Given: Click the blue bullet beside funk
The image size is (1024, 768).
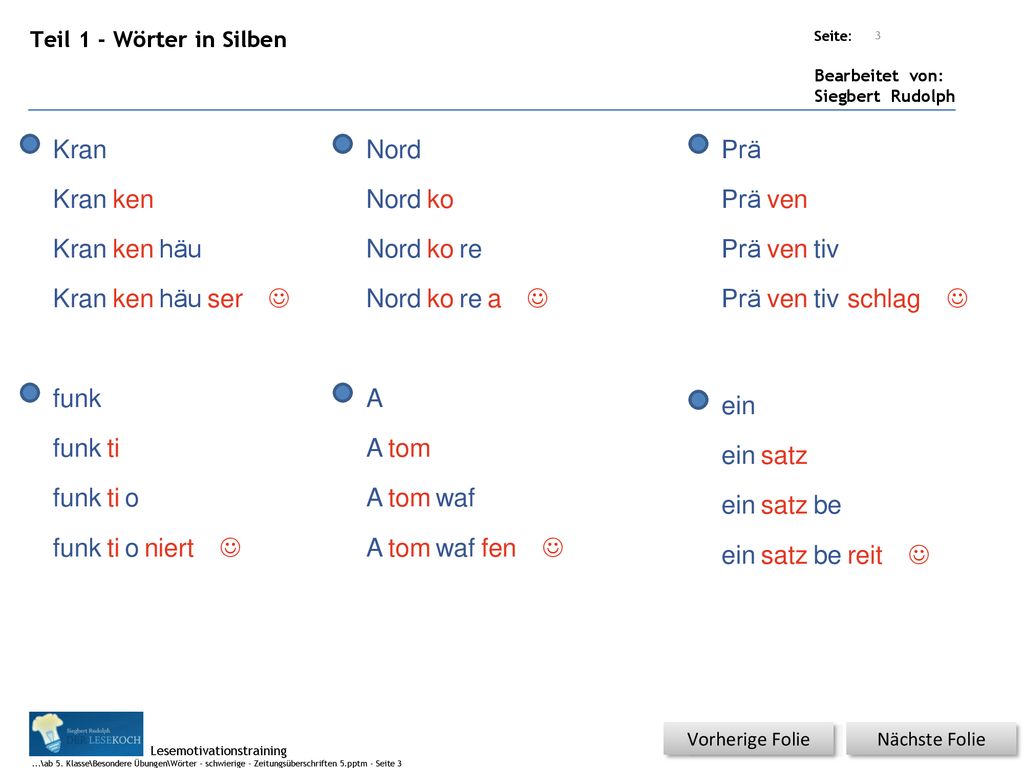Looking at the screenshot, I should [x=30, y=392].
